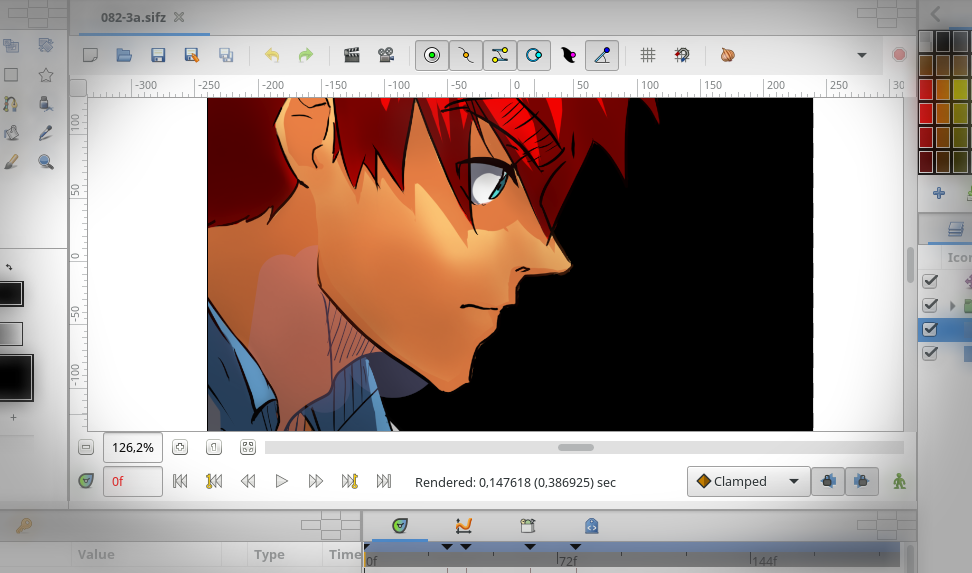This screenshot has width=972, height=573.
Task: Jump to the previous keyframe
Action: (214, 481)
